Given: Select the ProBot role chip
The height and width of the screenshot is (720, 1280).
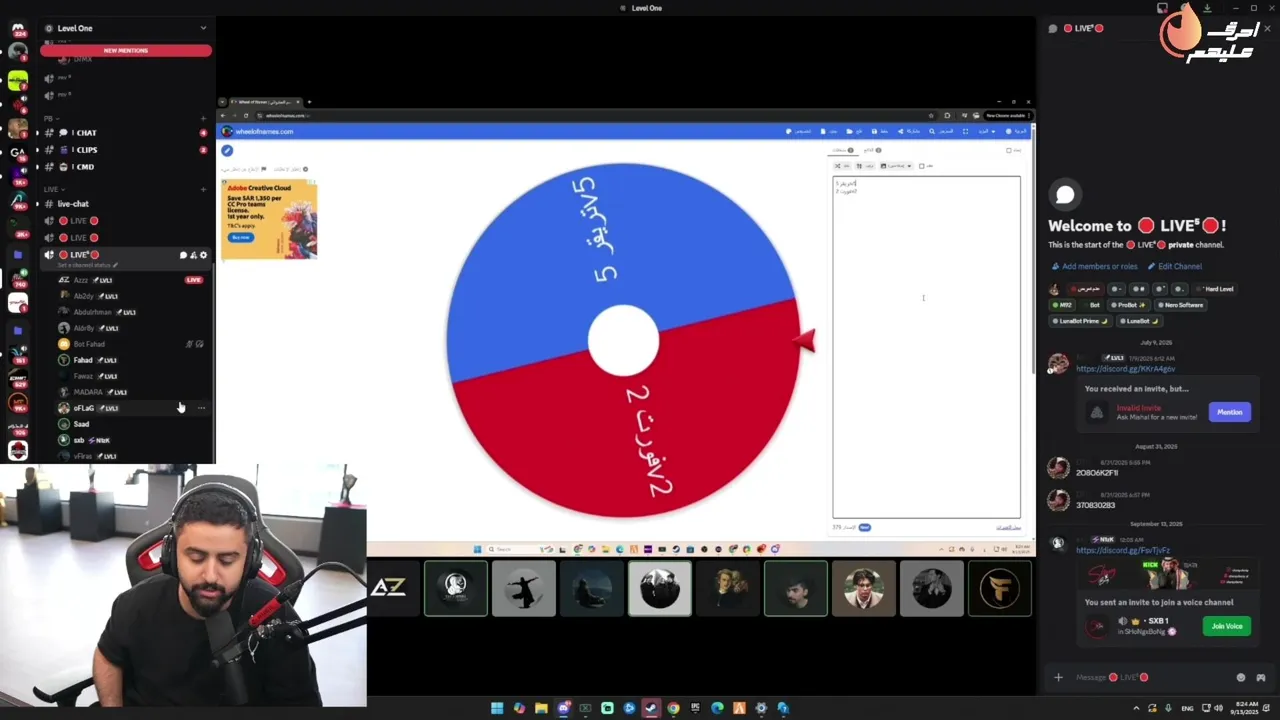Looking at the screenshot, I should [x=1128, y=305].
